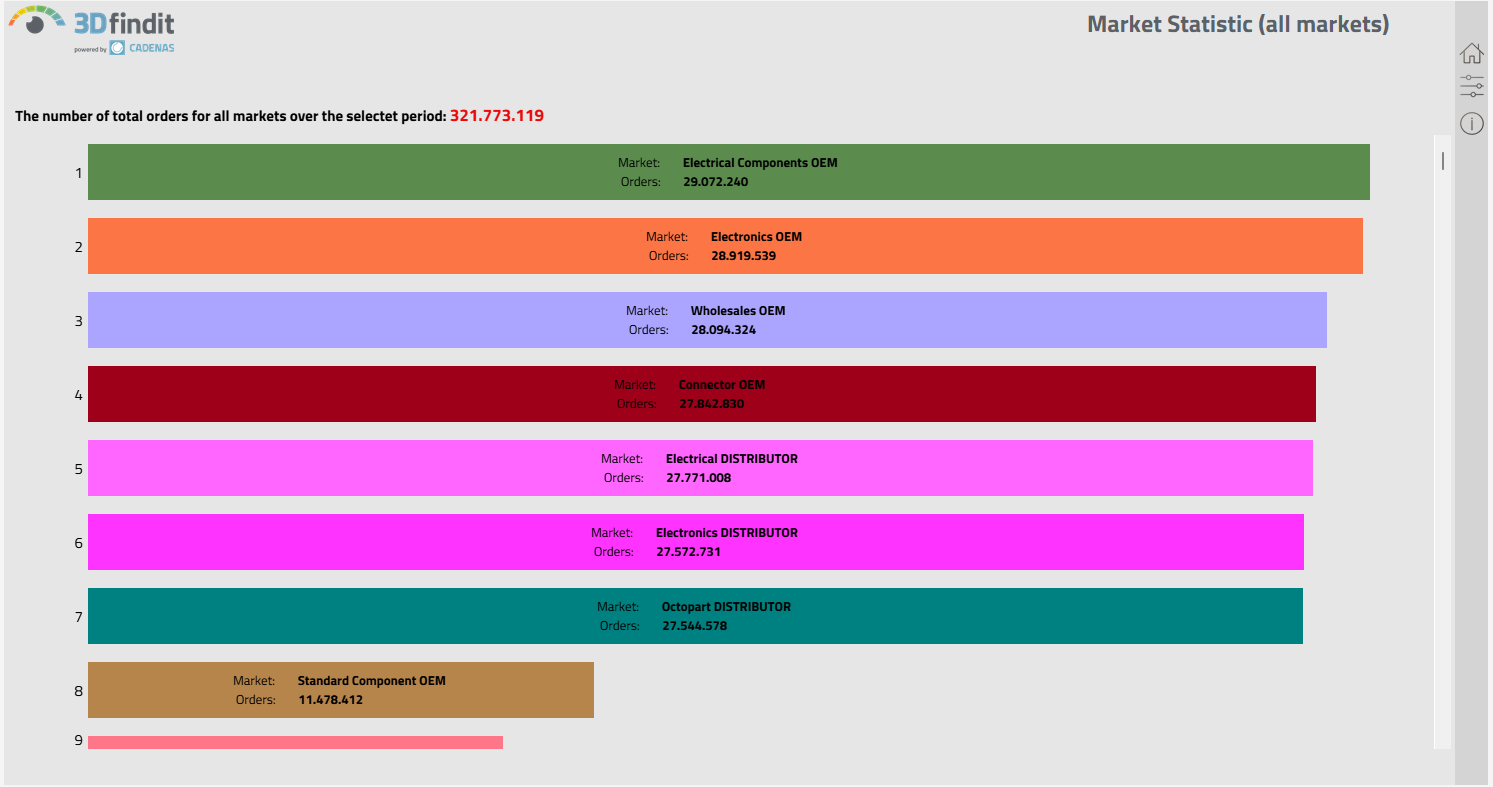
Task: Click rank number 8 label
Action: [x=78, y=690]
